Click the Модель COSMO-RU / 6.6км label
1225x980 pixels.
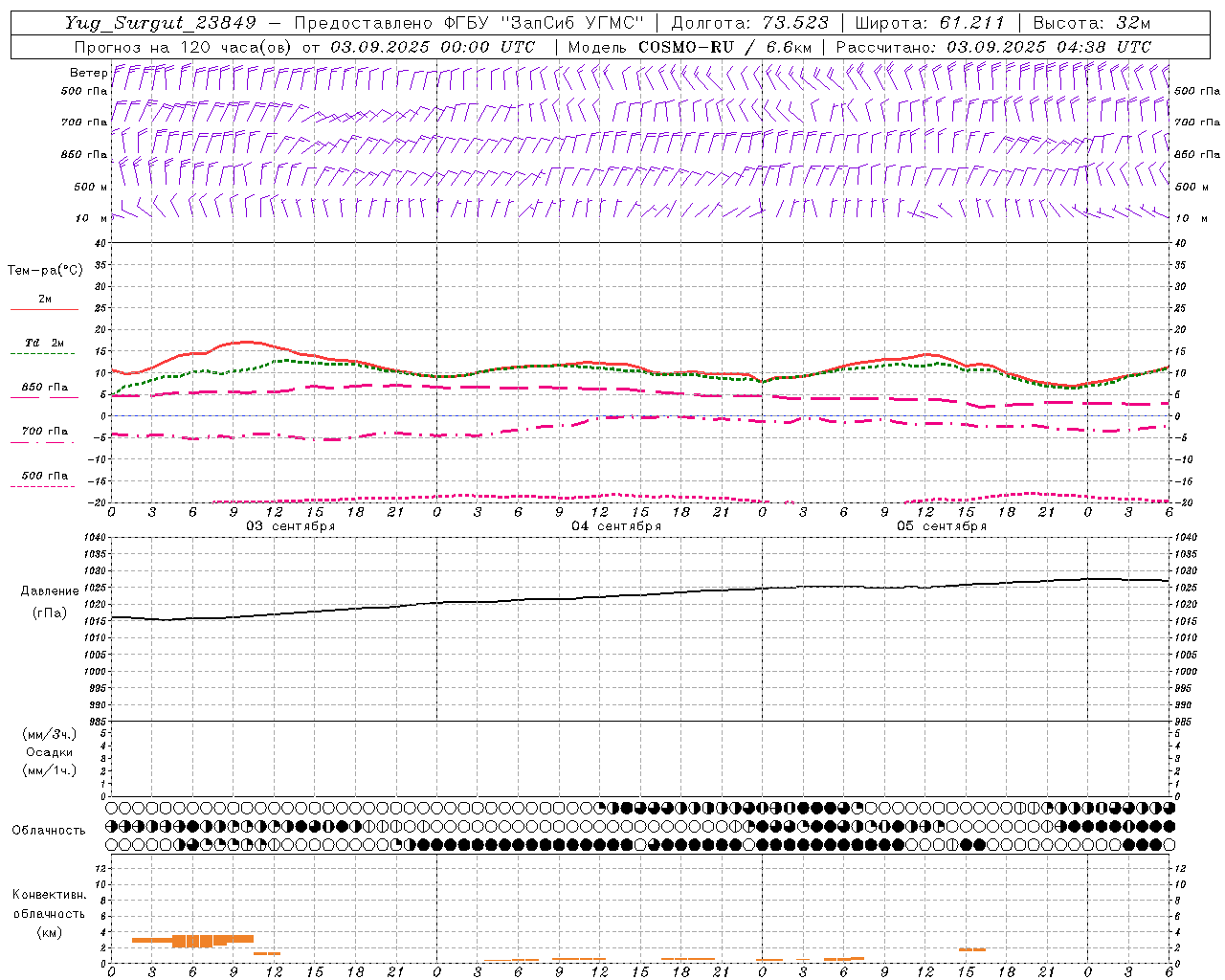click(689, 47)
